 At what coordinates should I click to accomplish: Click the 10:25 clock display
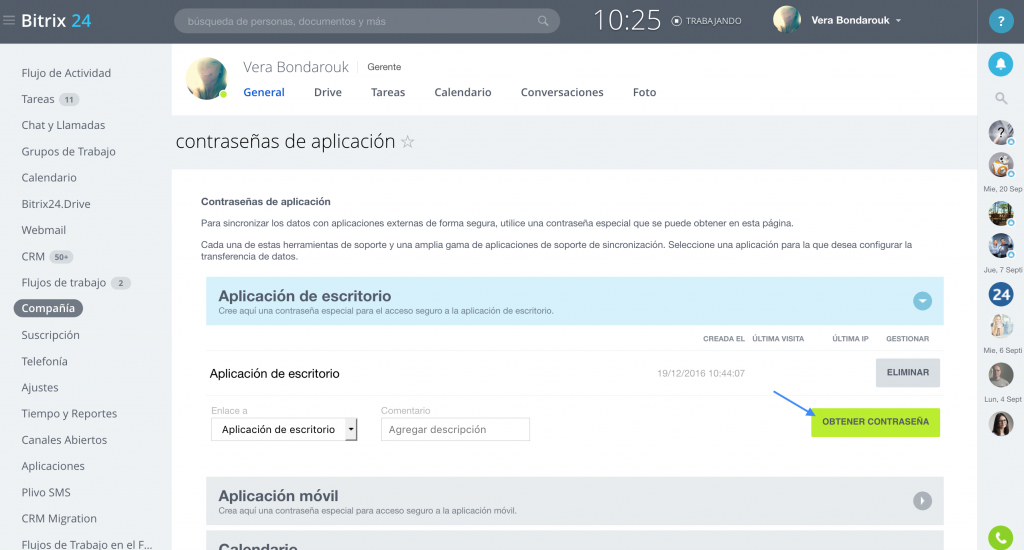coord(627,21)
